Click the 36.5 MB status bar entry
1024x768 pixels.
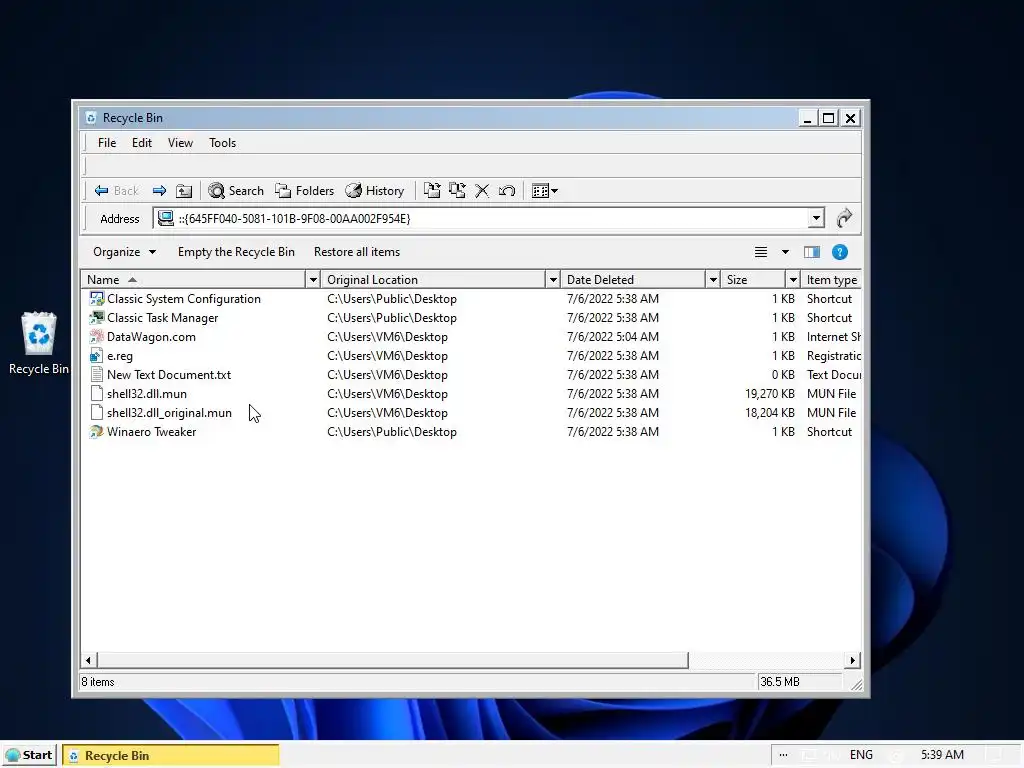tap(780, 682)
